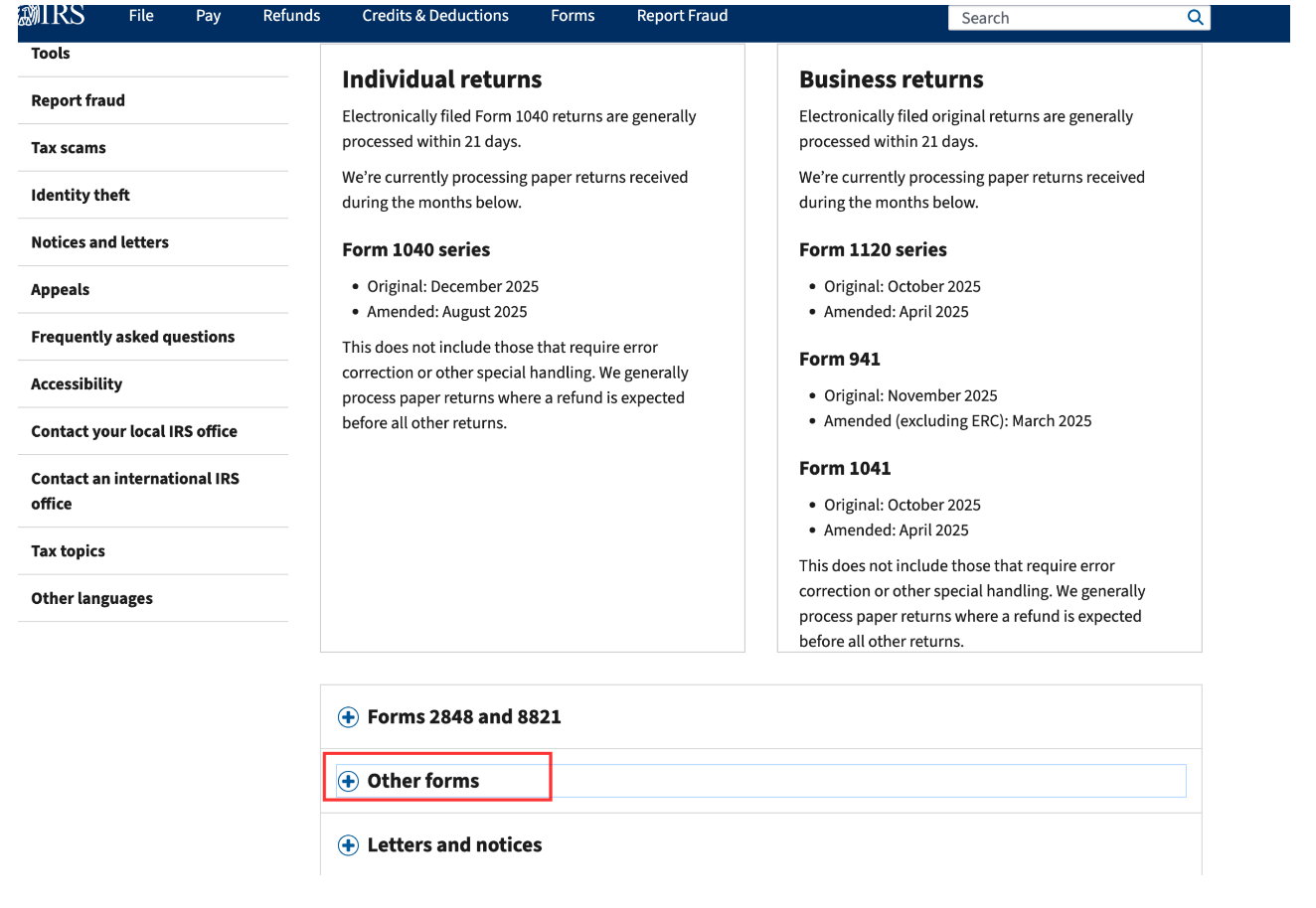Viewport: 1316px width, 908px height.
Task: Click the plus icon beside Other forms
Action: tap(348, 781)
